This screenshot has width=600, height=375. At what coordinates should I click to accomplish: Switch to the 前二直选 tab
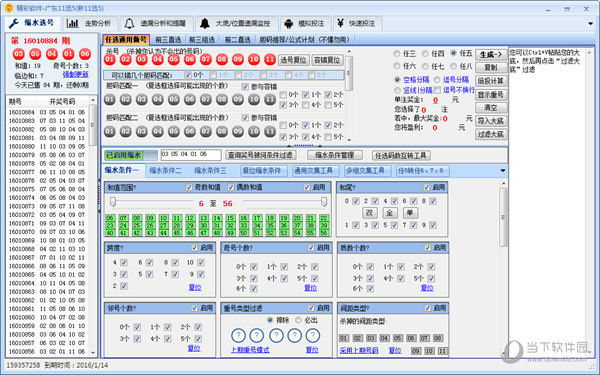(x=237, y=40)
